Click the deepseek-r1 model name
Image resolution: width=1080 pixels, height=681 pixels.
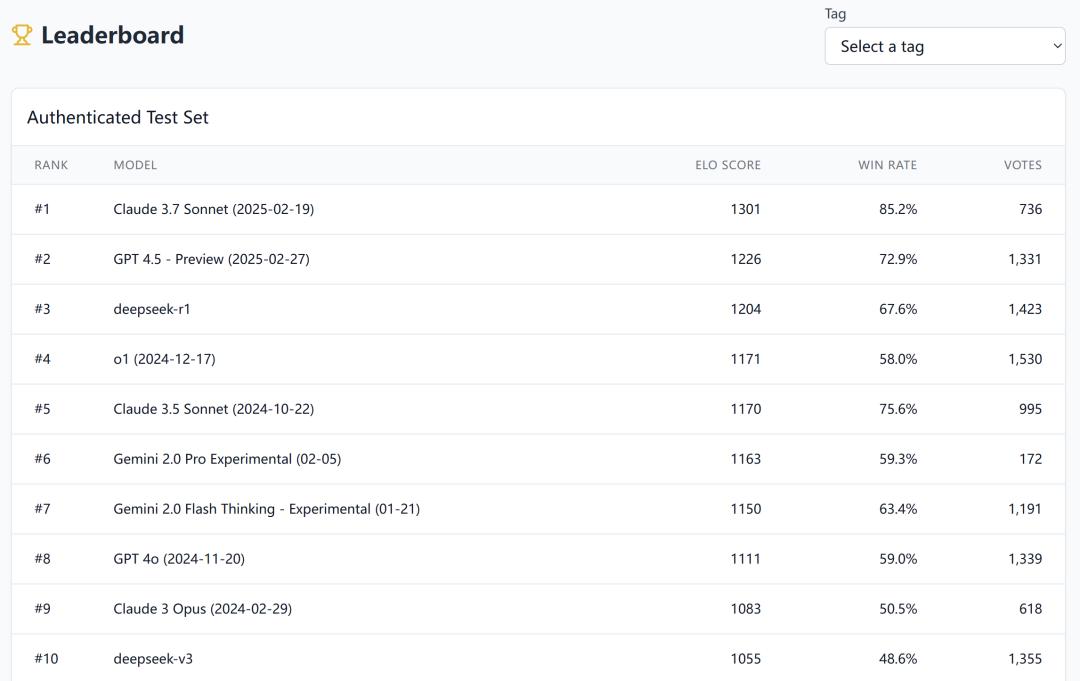pyautogui.click(x=152, y=309)
